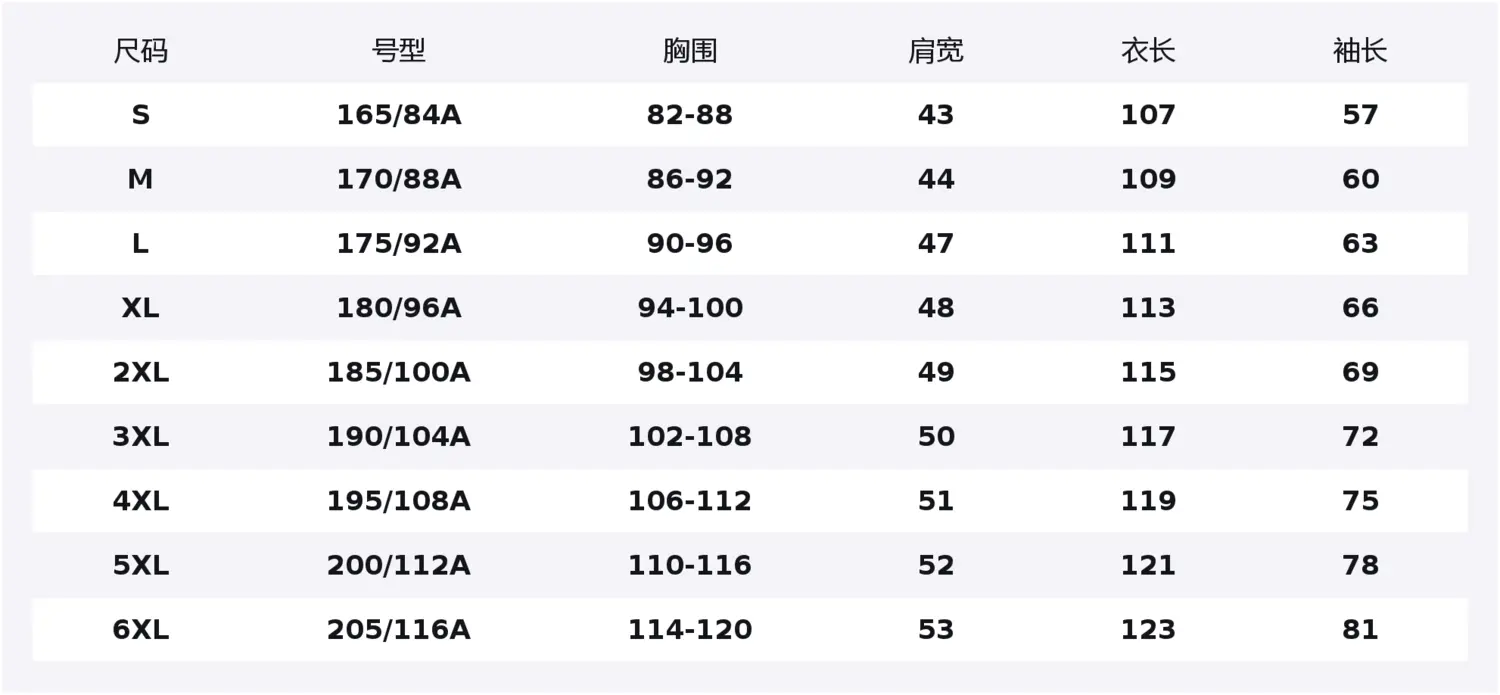Click the 3XL size label

pyautogui.click(x=140, y=437)
